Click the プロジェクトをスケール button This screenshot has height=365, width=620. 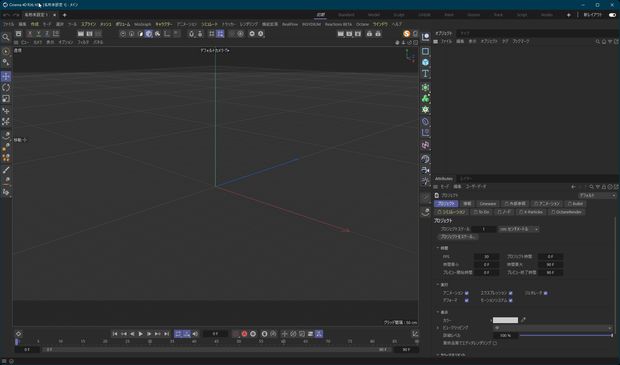(458, 237)
